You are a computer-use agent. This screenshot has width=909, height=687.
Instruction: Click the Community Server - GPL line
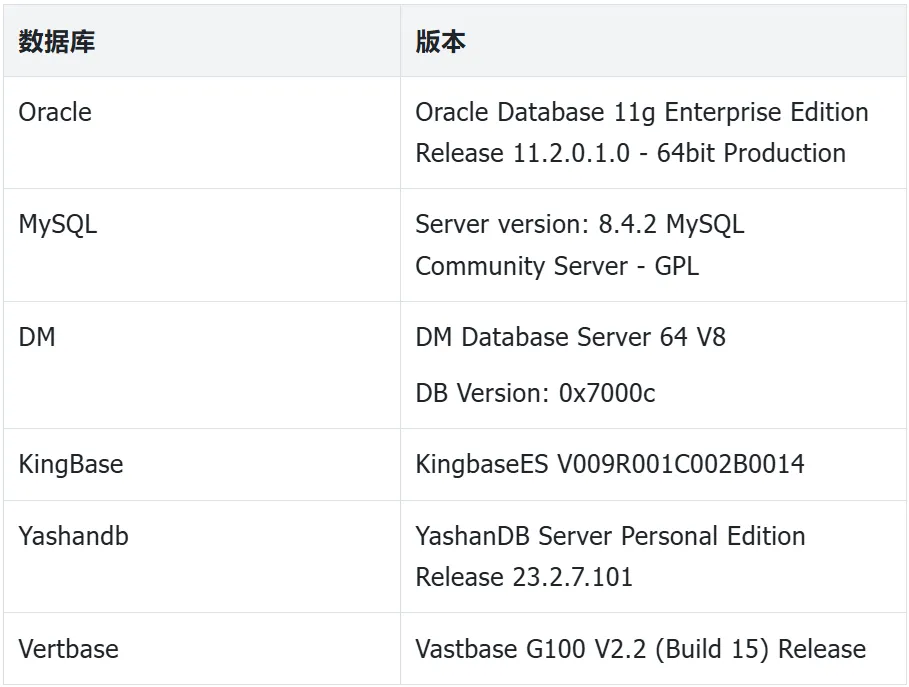[x=556, y=266]
